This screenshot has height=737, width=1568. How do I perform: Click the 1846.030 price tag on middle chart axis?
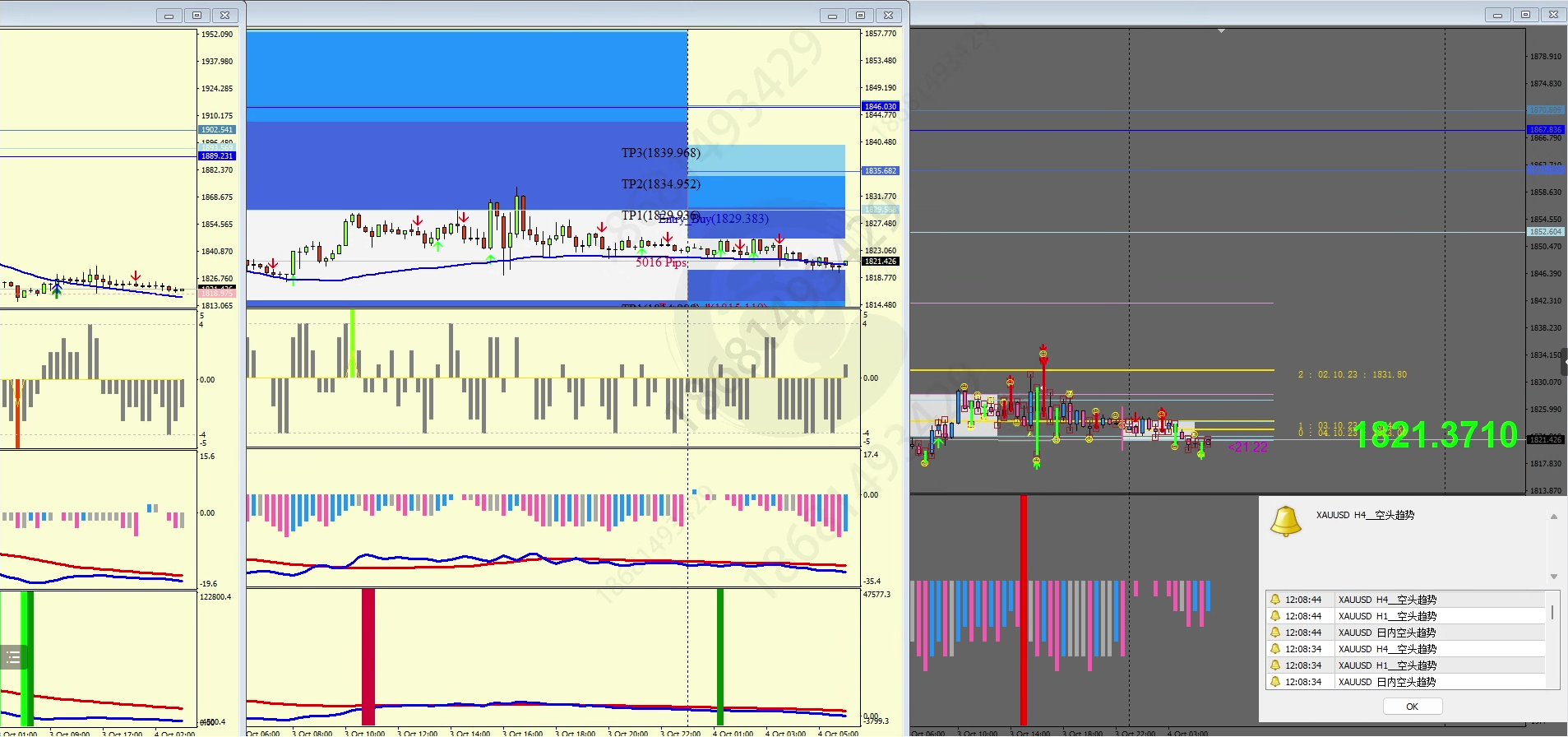click(881, 107)
